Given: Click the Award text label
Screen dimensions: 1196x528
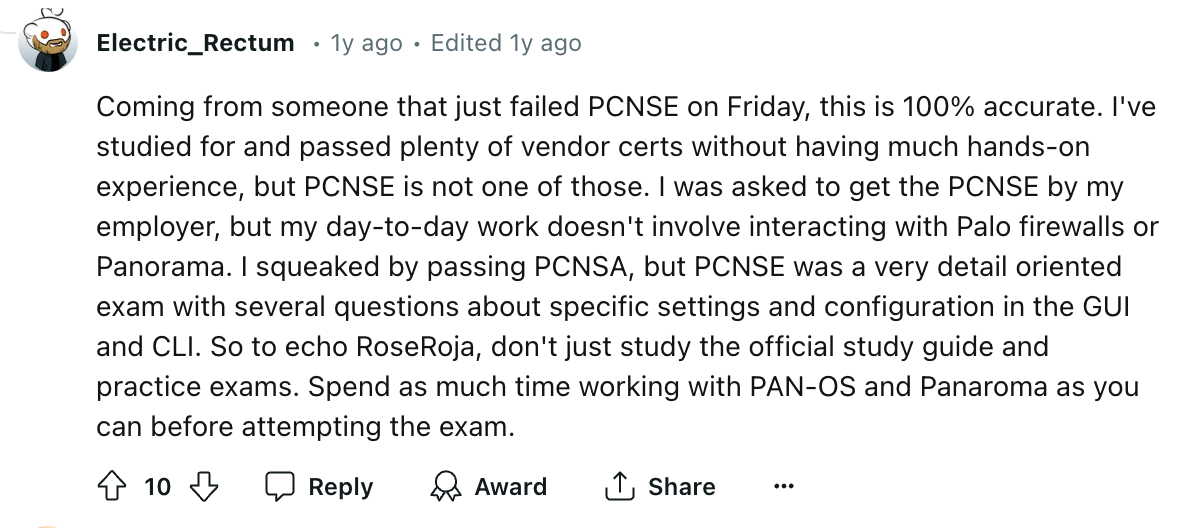Looking at the screenshot, I should (510, 487).
